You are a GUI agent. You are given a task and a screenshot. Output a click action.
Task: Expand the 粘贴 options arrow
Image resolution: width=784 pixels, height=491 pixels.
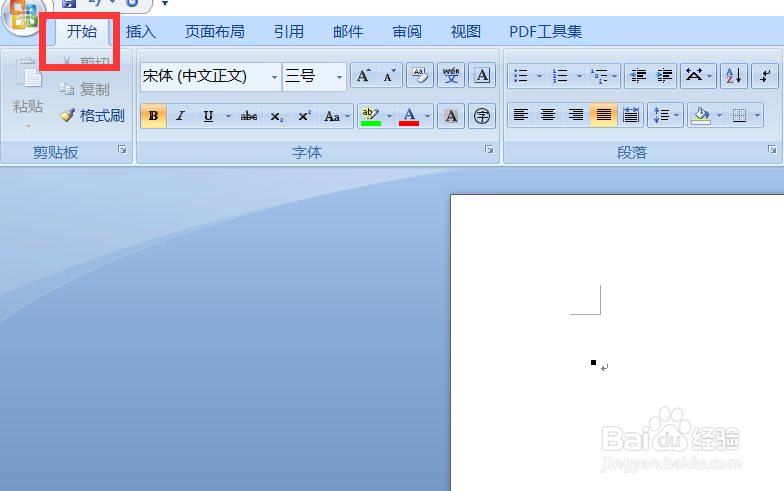28,126
